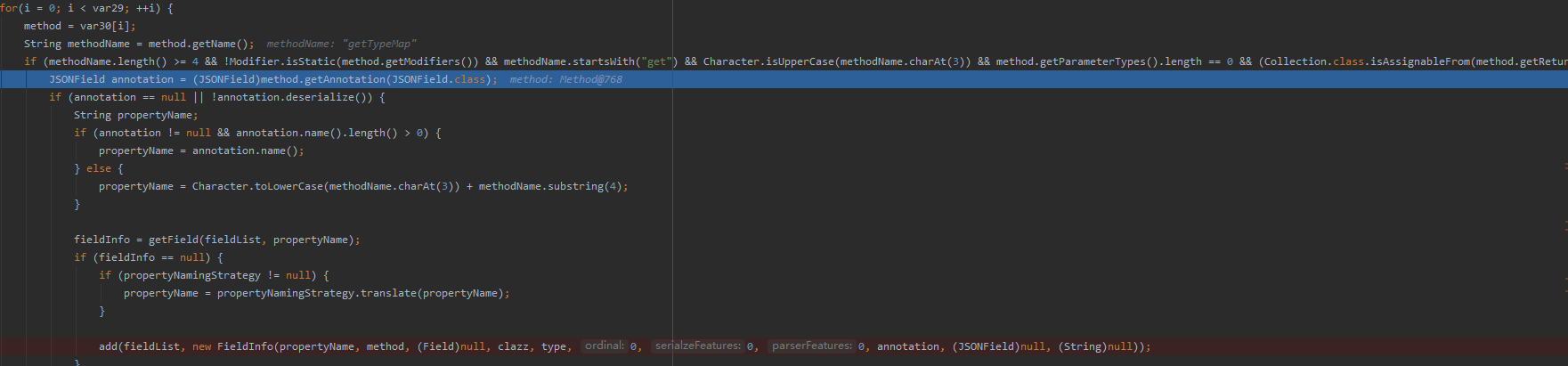The image size is (1568, 366).
Task: Click the 'for(i = 0; i < var29; ++i)' loop line
Action: point(87,8)
